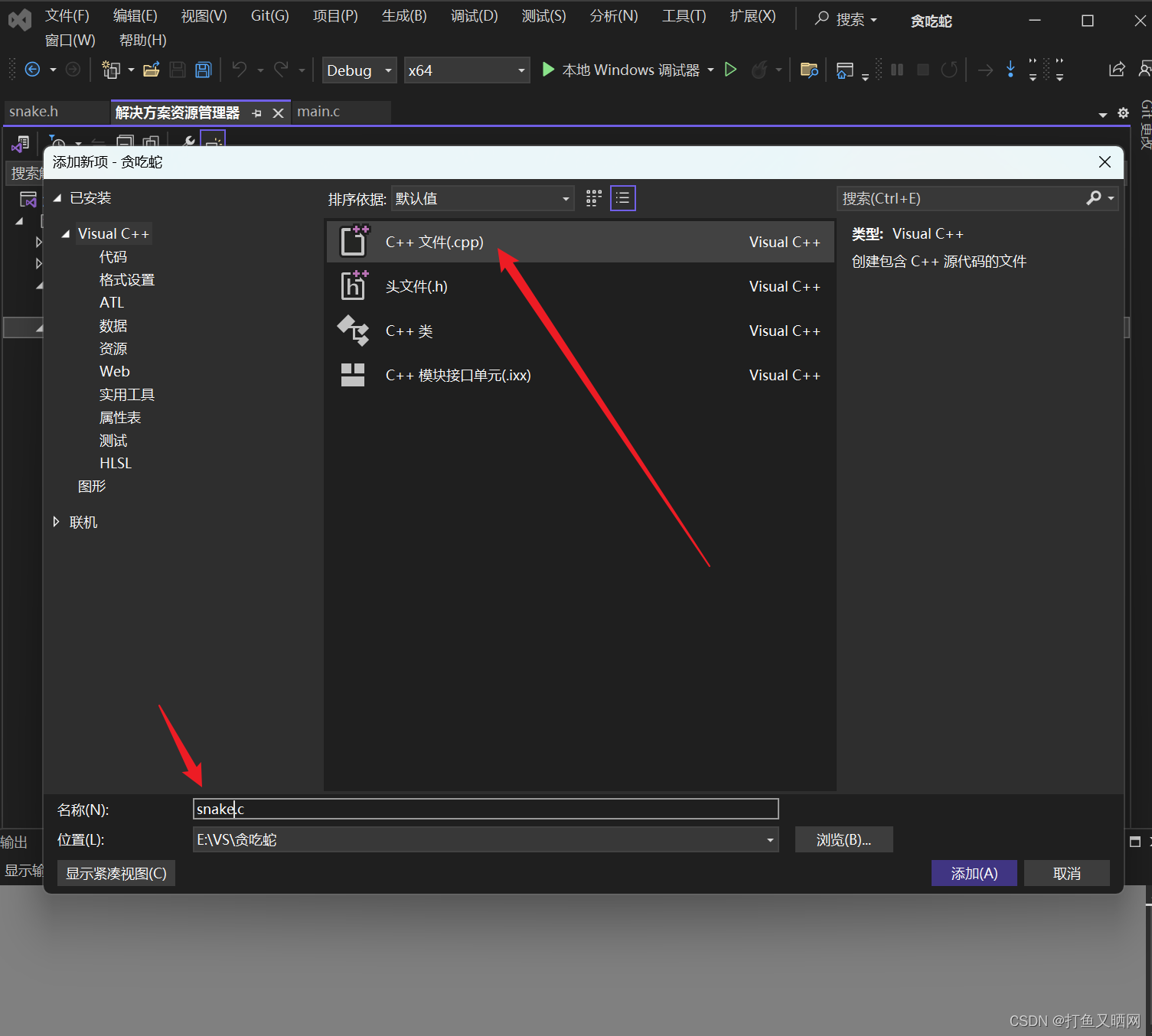The height and width of the screenshot is (1036, 1152).
Task: Click the Cancel button
Action: [x=1067, y=873]
